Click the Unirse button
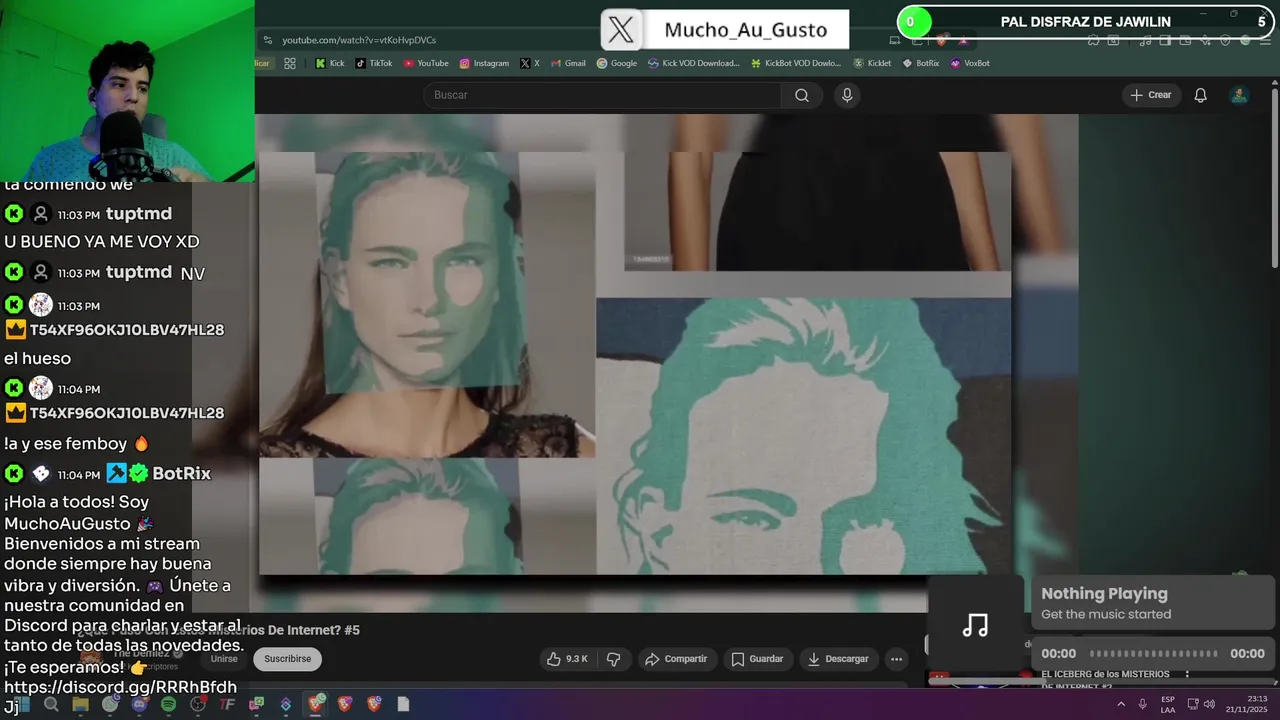This screenshot has height=720, width=1280. coord(224,659)
